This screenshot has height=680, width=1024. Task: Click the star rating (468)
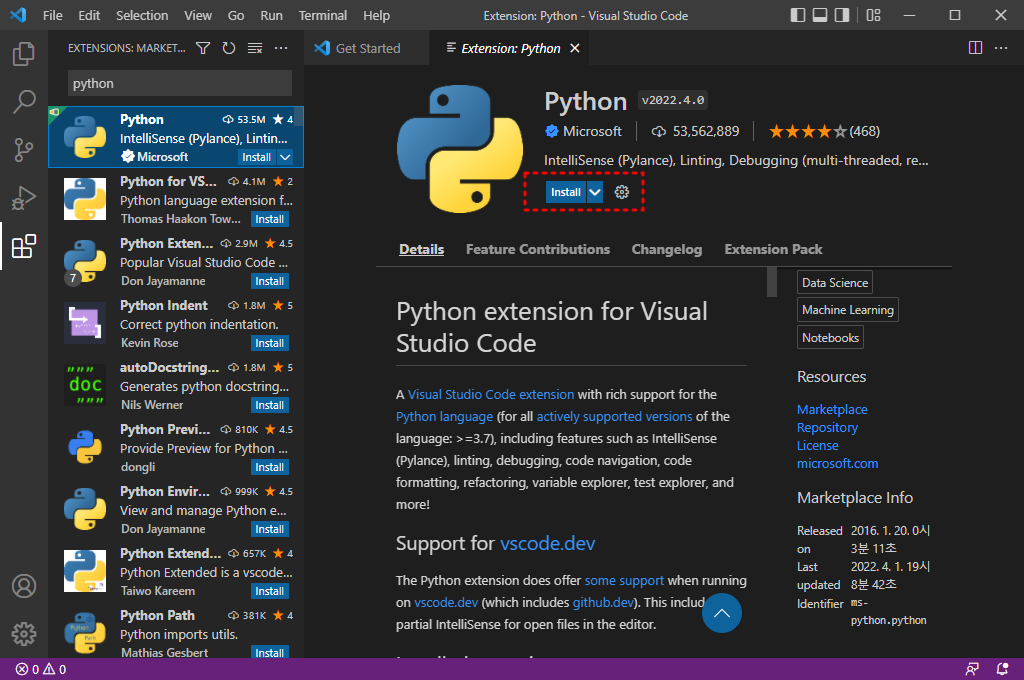coord(824,131)
